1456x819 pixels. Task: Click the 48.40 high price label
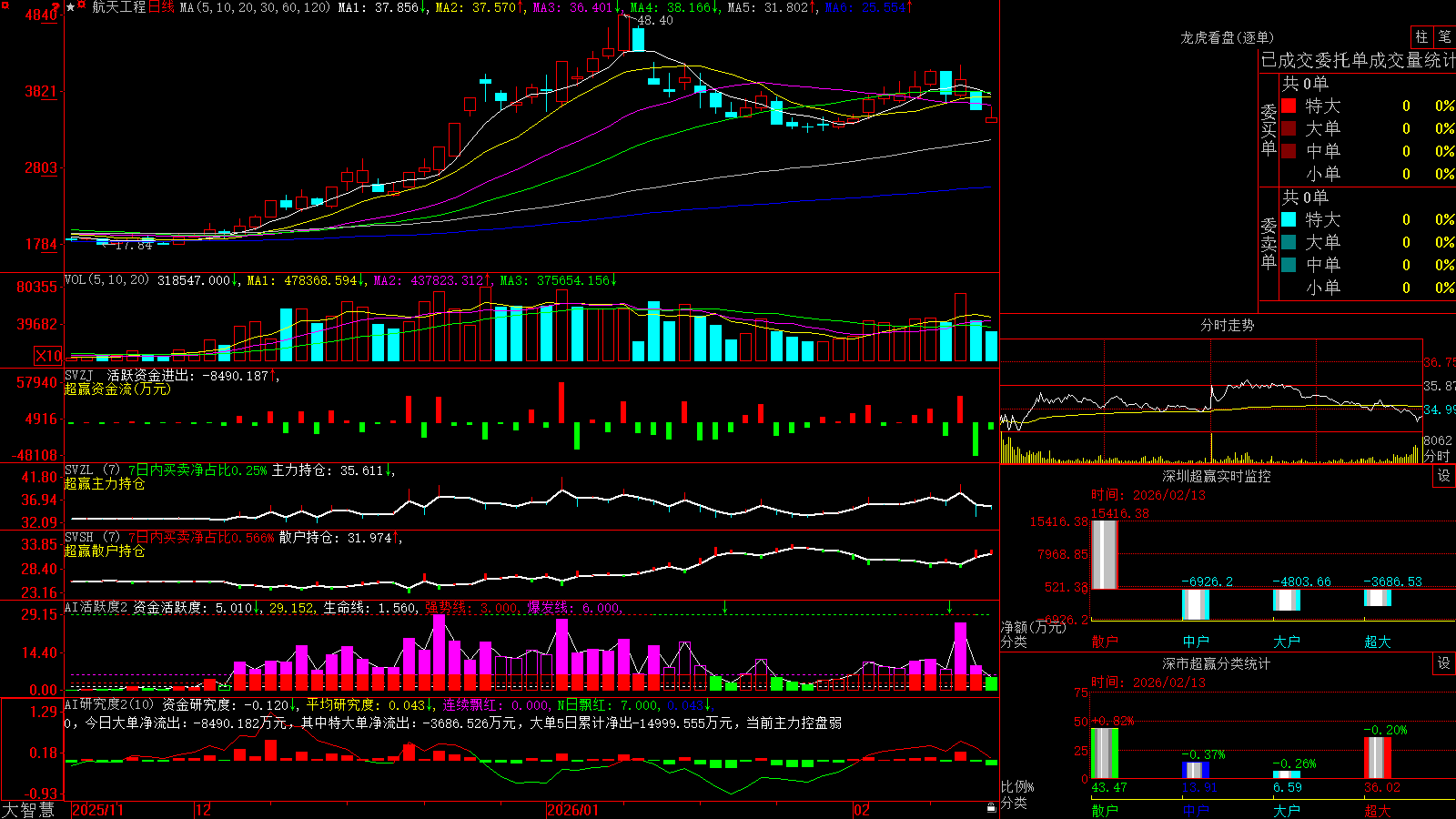pyautogui.click(x=655, y=20)
